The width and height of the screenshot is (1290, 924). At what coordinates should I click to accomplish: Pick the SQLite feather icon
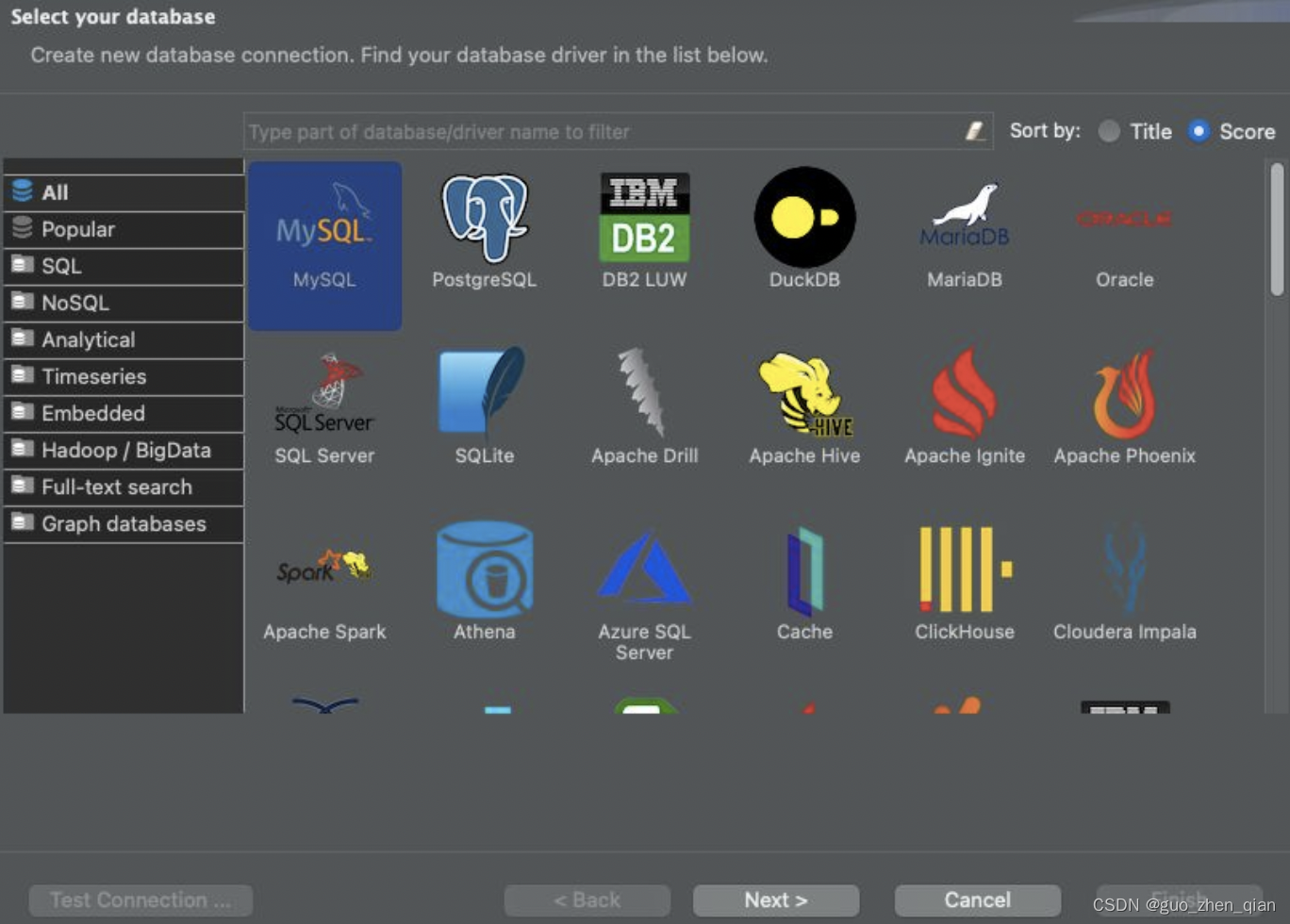coord(484,390)
